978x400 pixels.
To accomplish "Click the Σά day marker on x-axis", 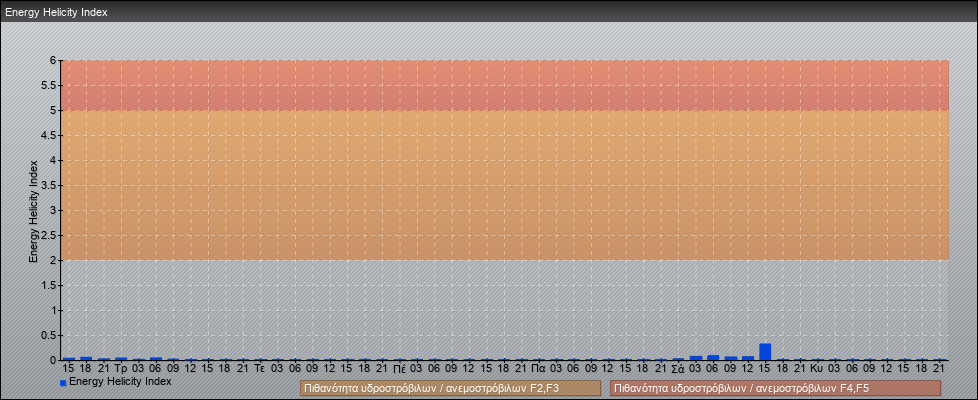I will [x=678, y=368].
